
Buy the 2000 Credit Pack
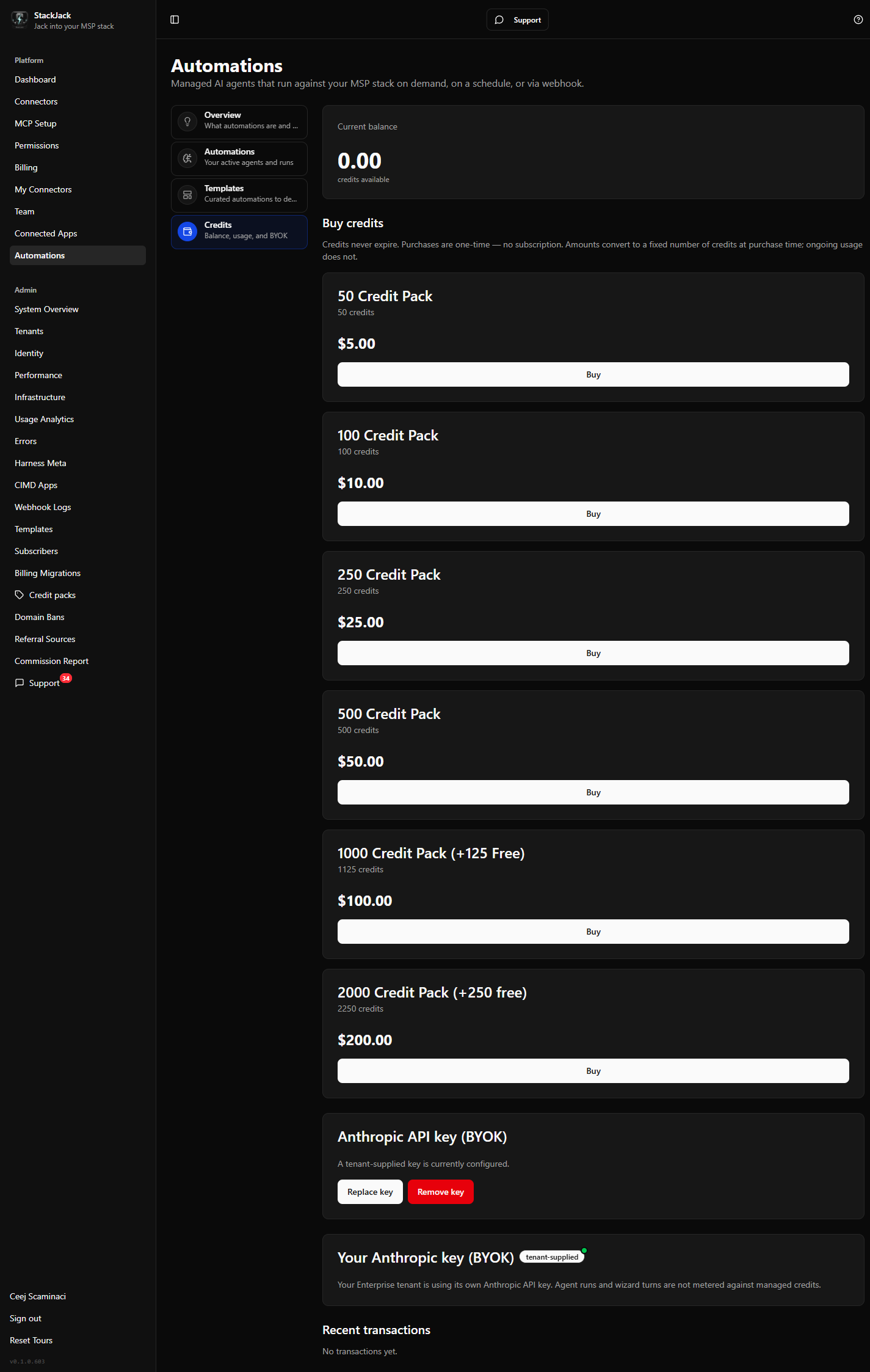[593, 1071]
